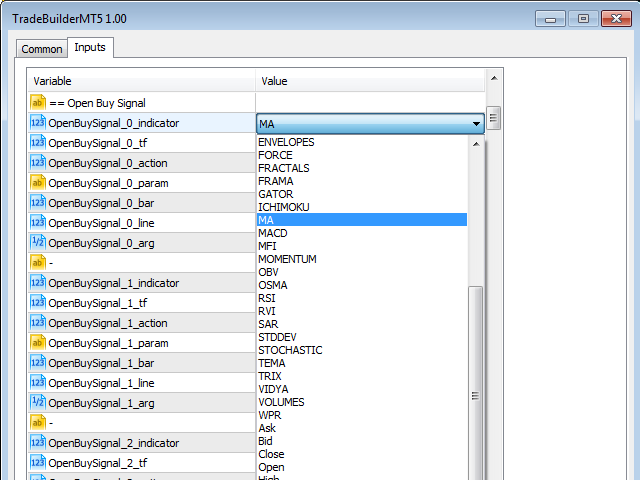
Task: Choose the Bid option in the list
Action: [265, 441]
